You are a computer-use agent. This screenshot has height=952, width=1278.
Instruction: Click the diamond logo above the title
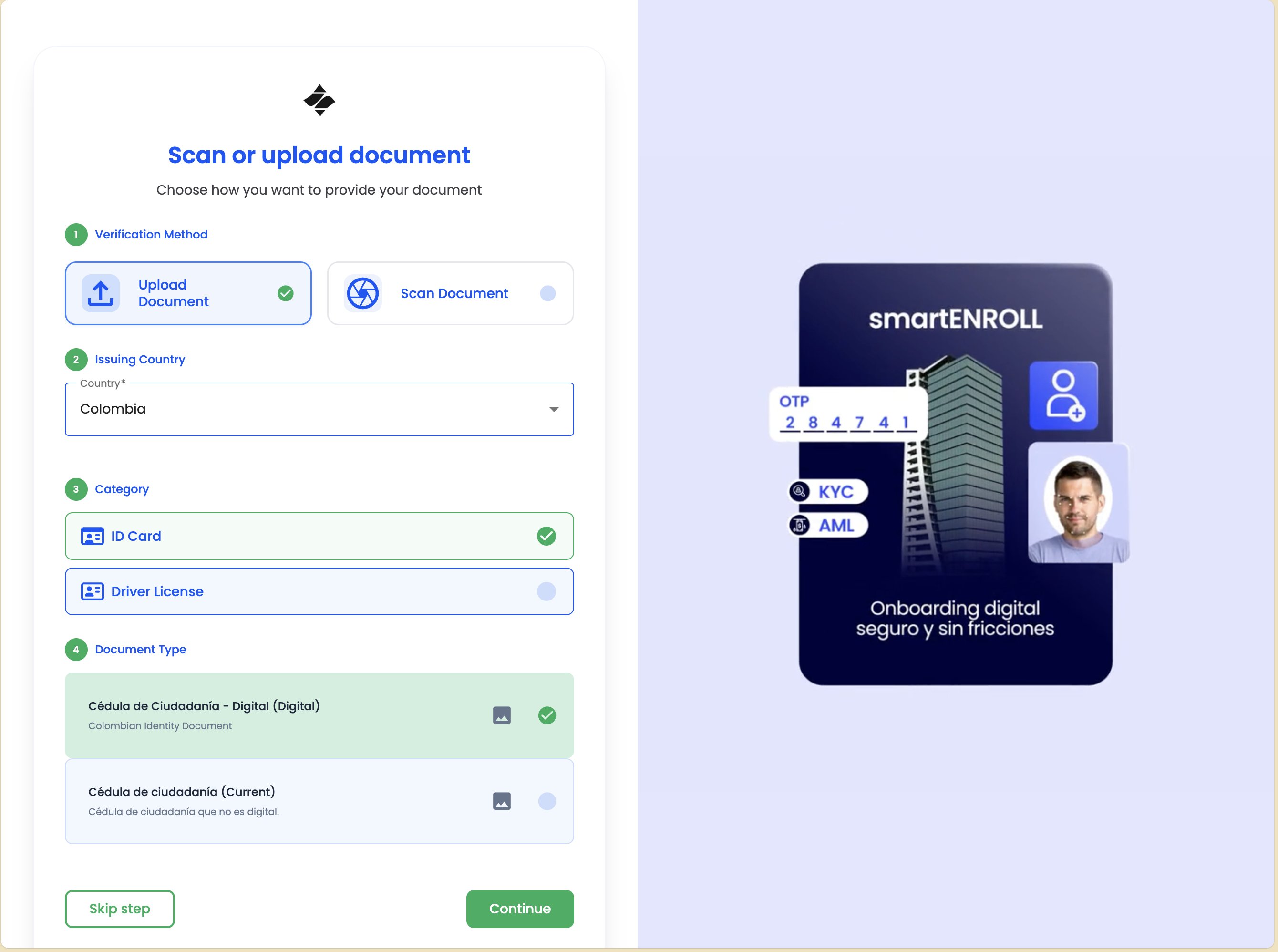[319, 100]
